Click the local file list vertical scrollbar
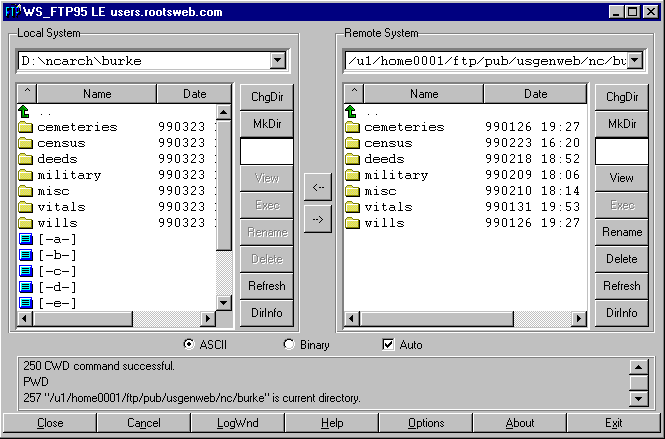Viewport: 665px width, 439px height. coord(224,200)
